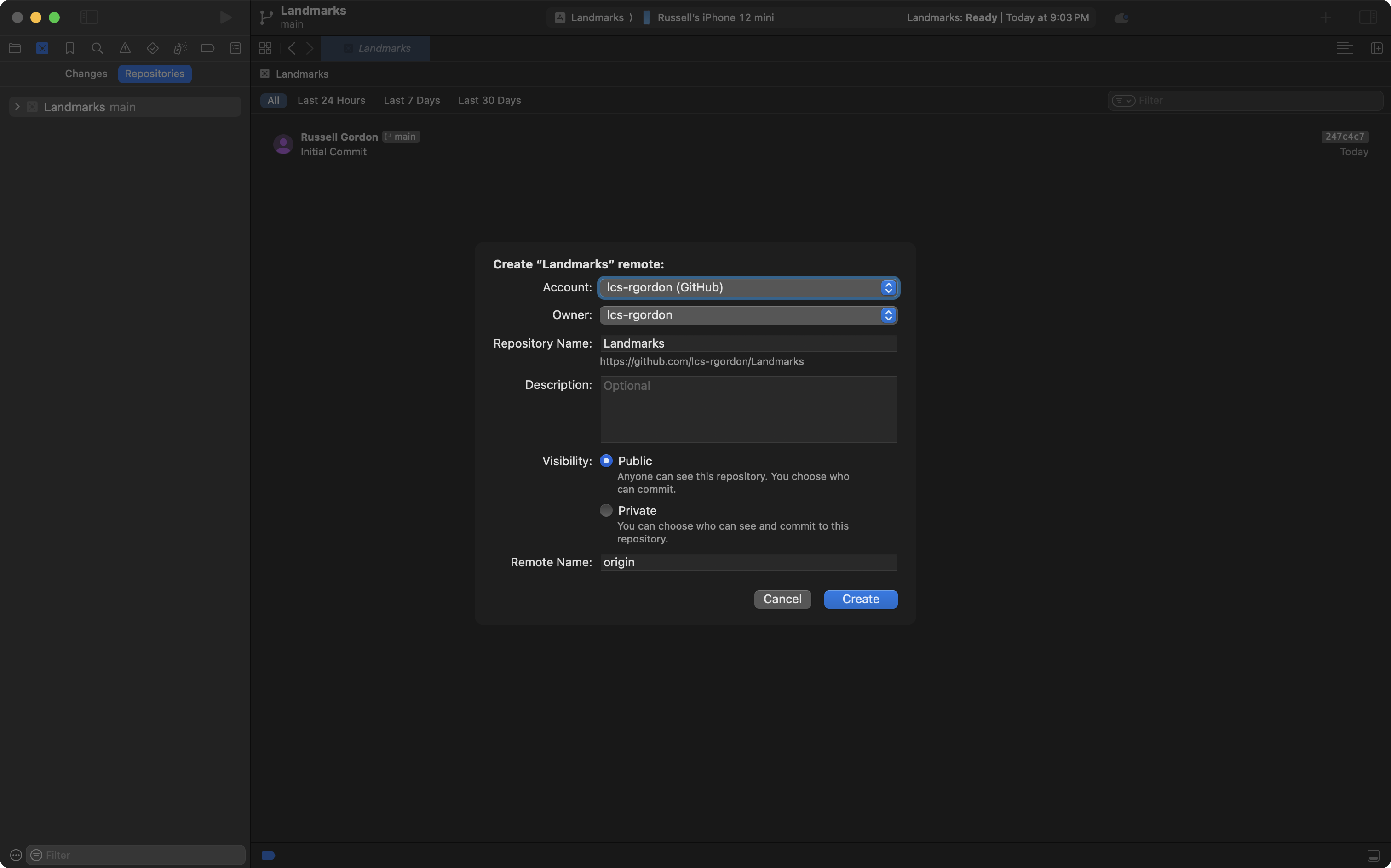Open the Project navigator folder icon
This screenshot has height=868, width=1391.
tap(15, 48)
